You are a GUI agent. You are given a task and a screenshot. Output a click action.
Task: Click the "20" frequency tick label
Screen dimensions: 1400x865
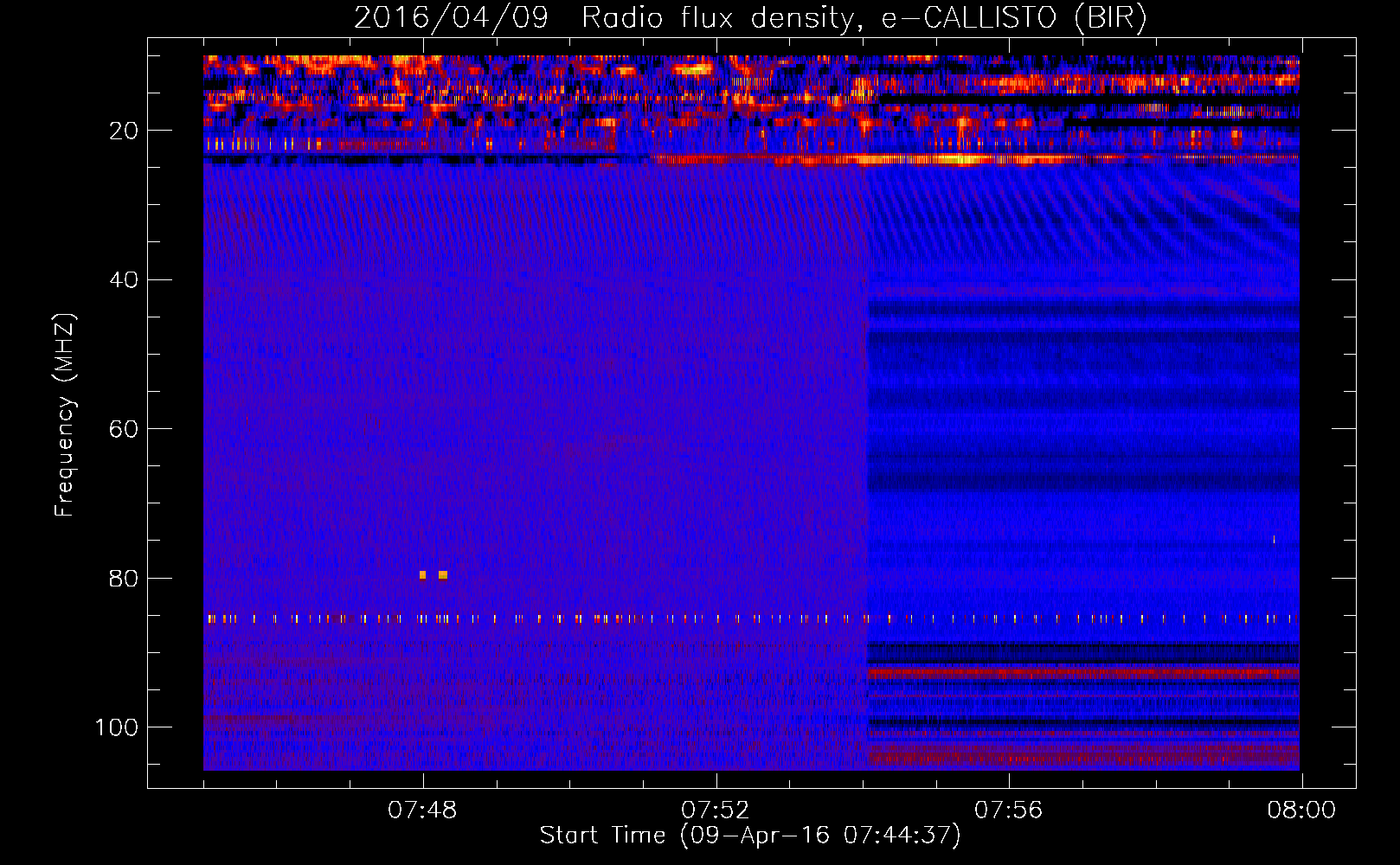[124, 131]
